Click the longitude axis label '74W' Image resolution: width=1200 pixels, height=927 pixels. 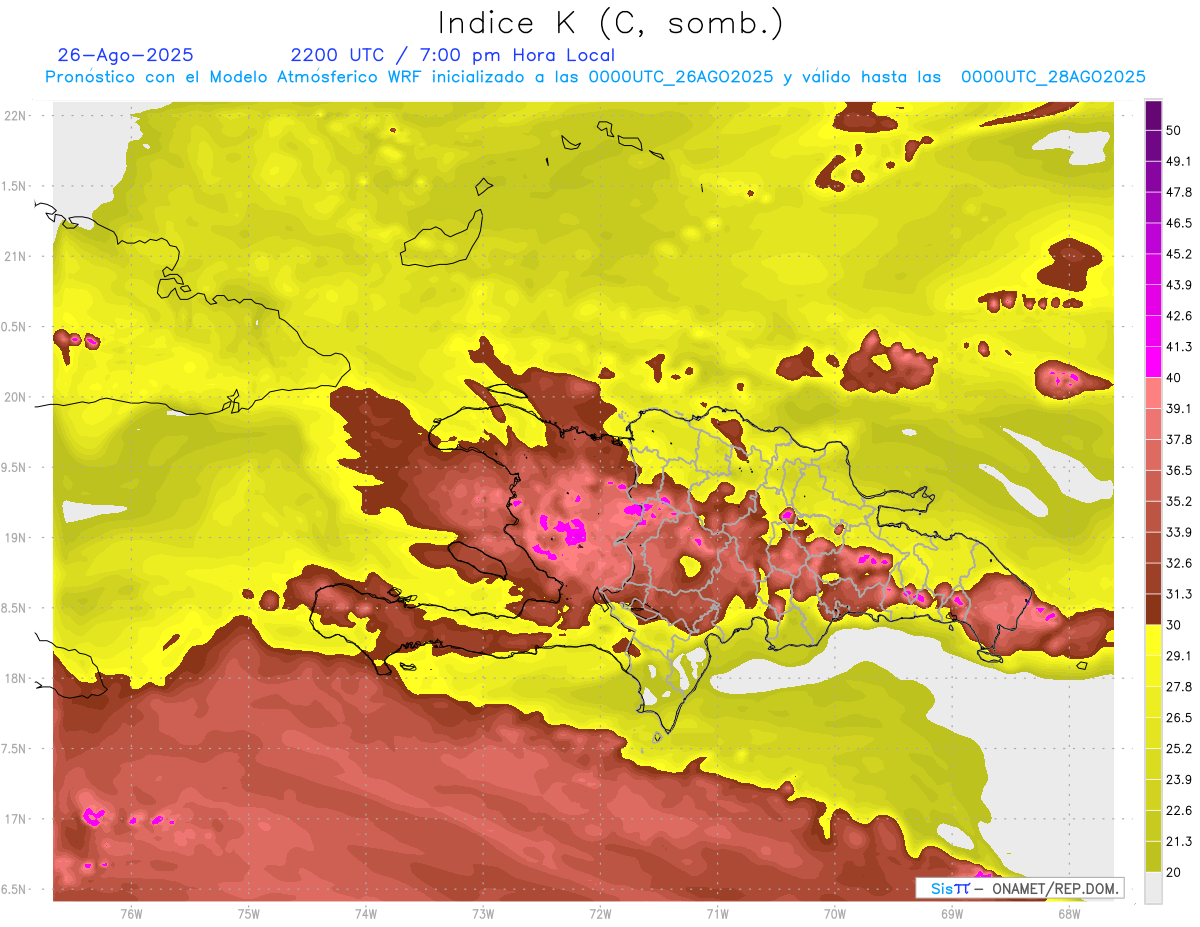point(366,914)
